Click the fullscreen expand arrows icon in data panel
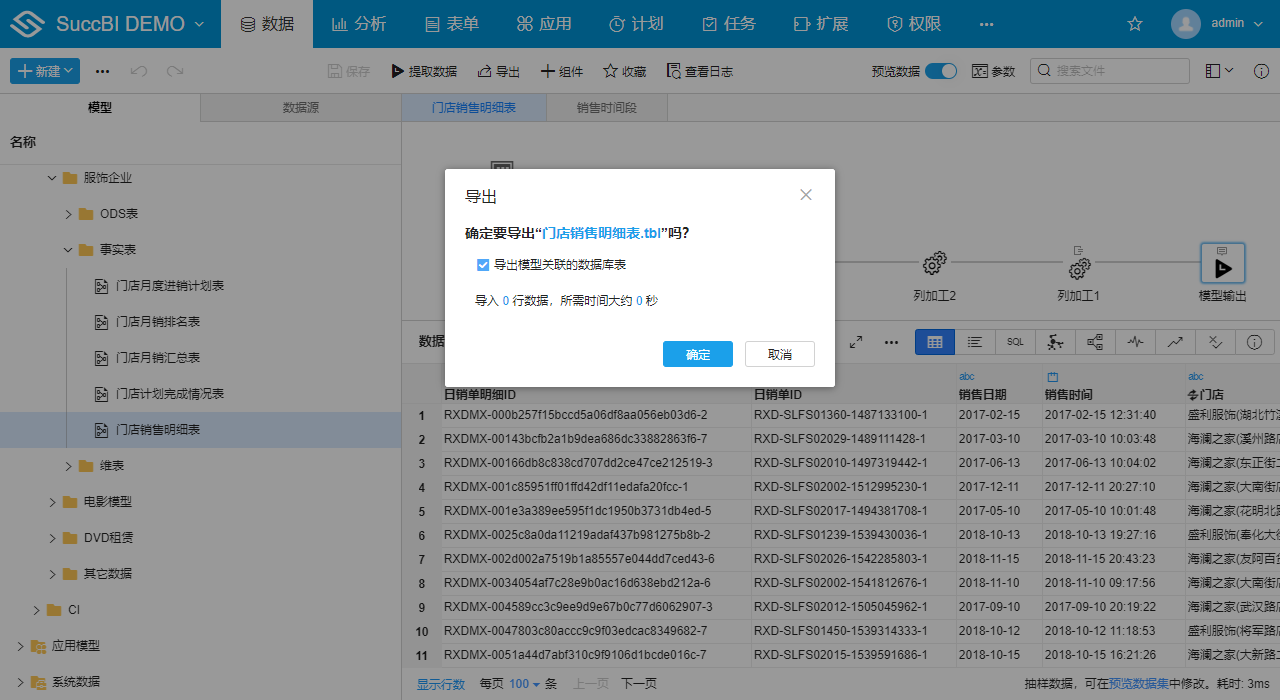Image resolution: width=1280 pixels, height=700 pixels. (x=855, y=342)
